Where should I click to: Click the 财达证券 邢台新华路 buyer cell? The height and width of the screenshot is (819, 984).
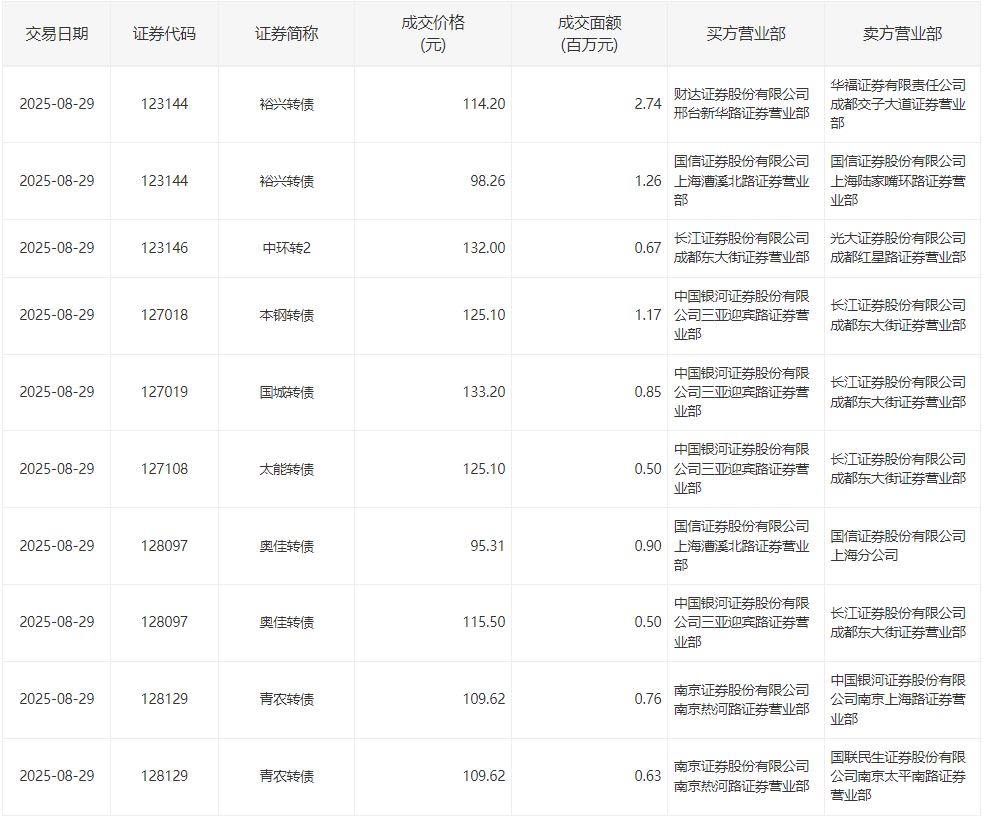(742, 104)
